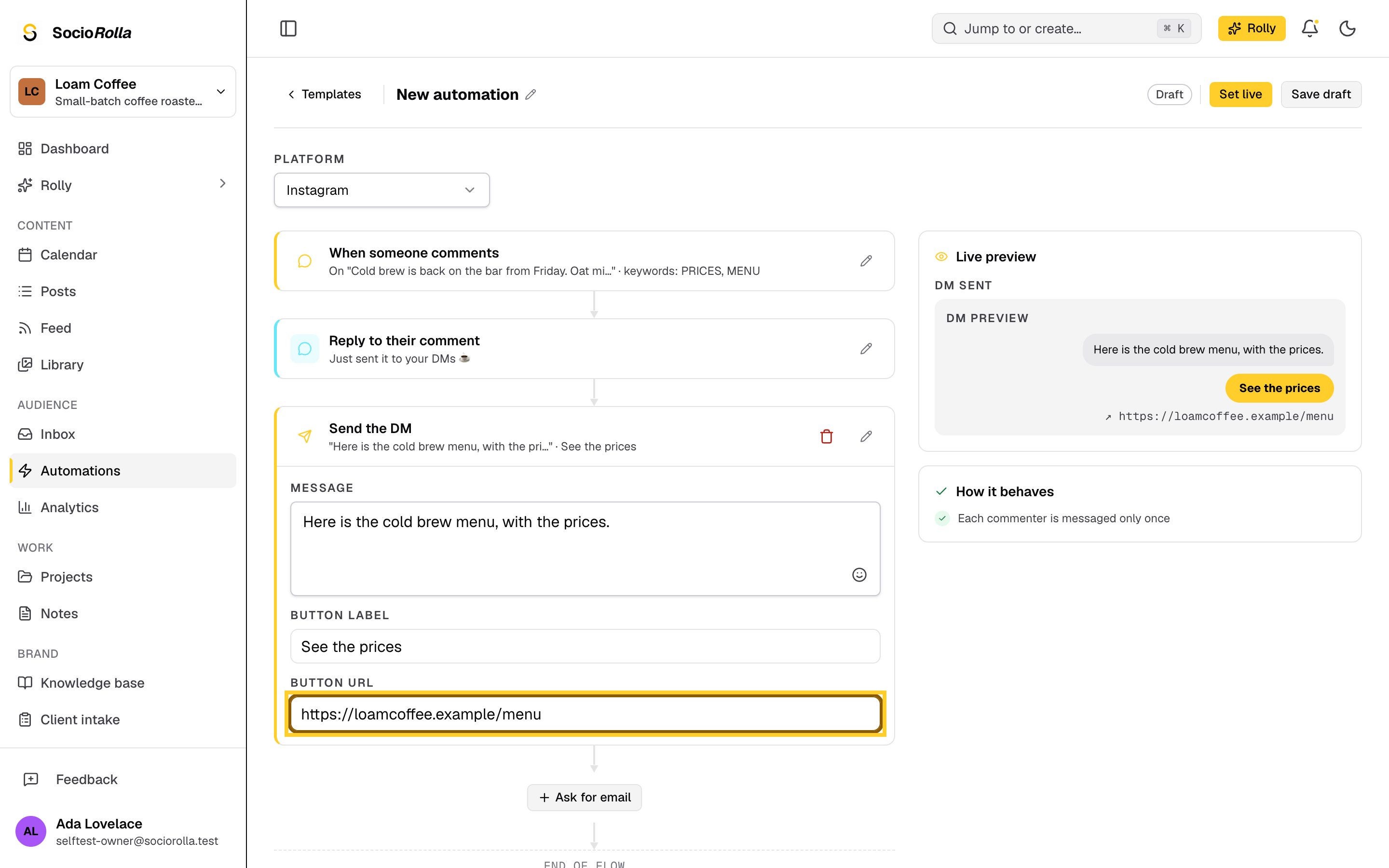1389x868 pixels.
Task: Switch to dark mode moon icon
Action: point(1347,28)
